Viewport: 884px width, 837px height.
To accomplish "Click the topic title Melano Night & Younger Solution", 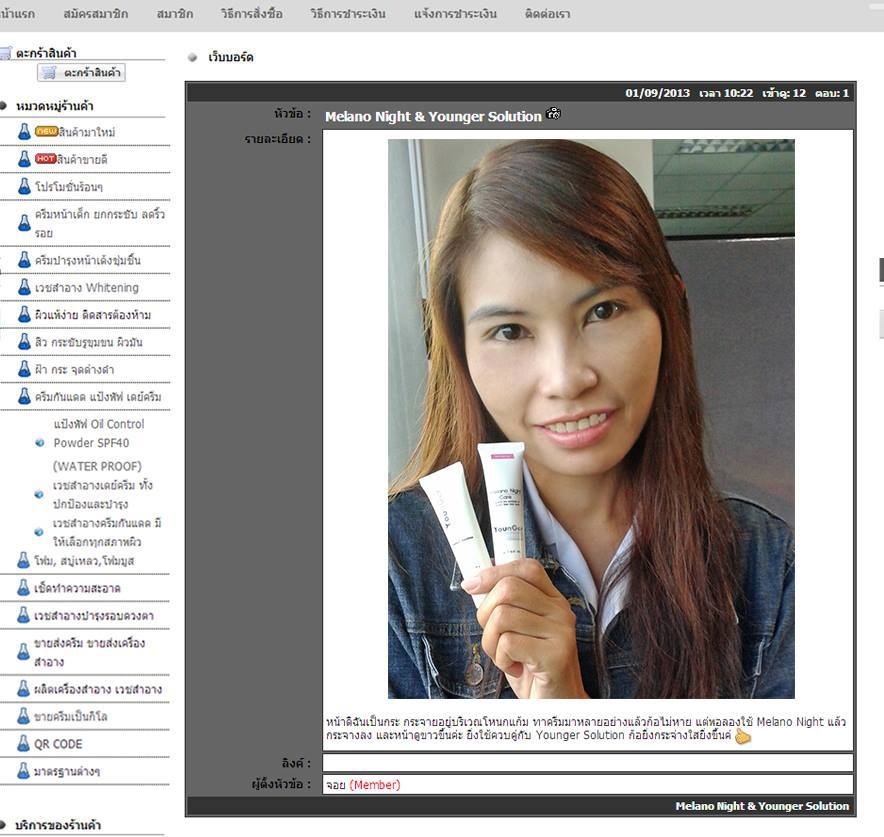I will (x=433, y=116).
